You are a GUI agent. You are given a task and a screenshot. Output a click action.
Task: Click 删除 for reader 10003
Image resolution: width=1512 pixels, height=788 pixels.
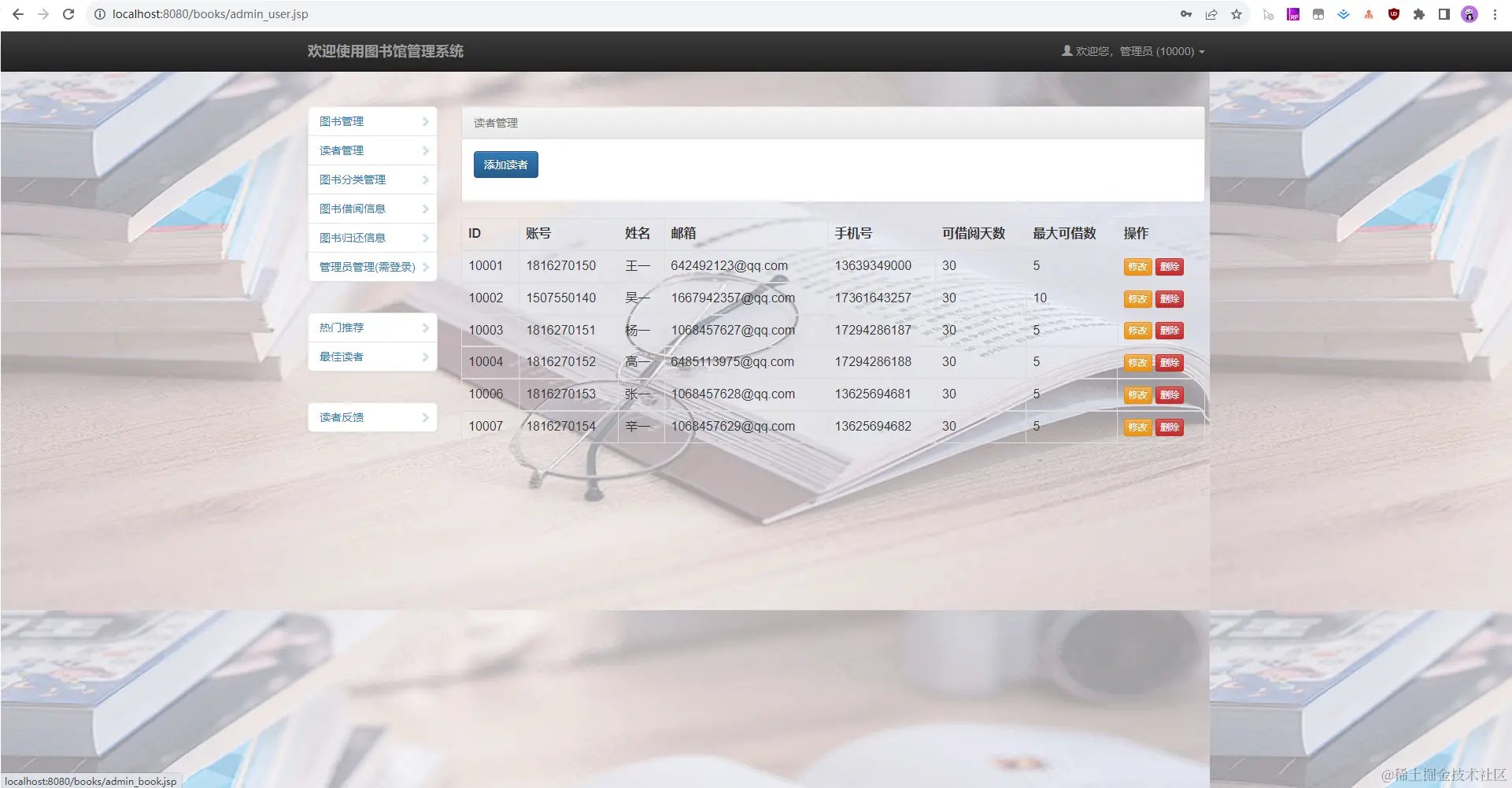[1170, 331]
